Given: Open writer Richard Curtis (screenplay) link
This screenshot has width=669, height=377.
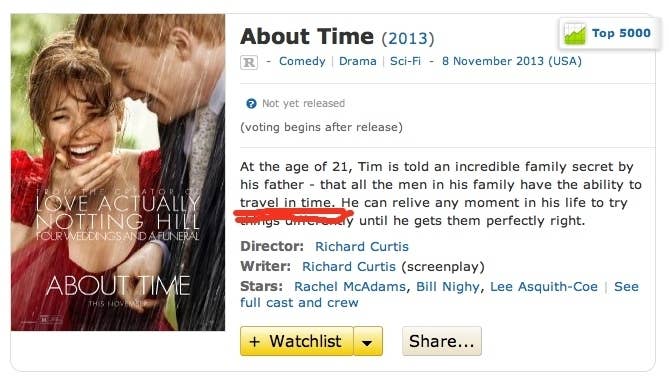Looking at the screenshot, I should 349,267.
